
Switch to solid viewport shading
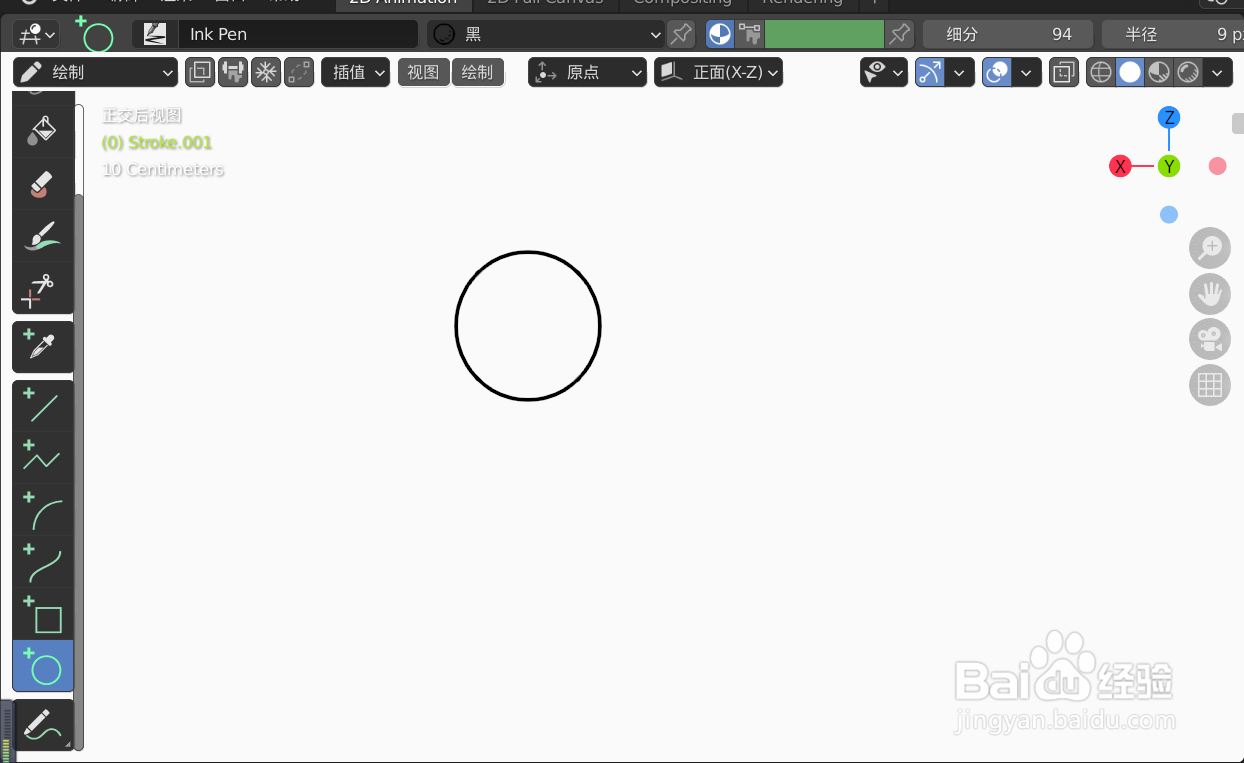click(1130, 72)
